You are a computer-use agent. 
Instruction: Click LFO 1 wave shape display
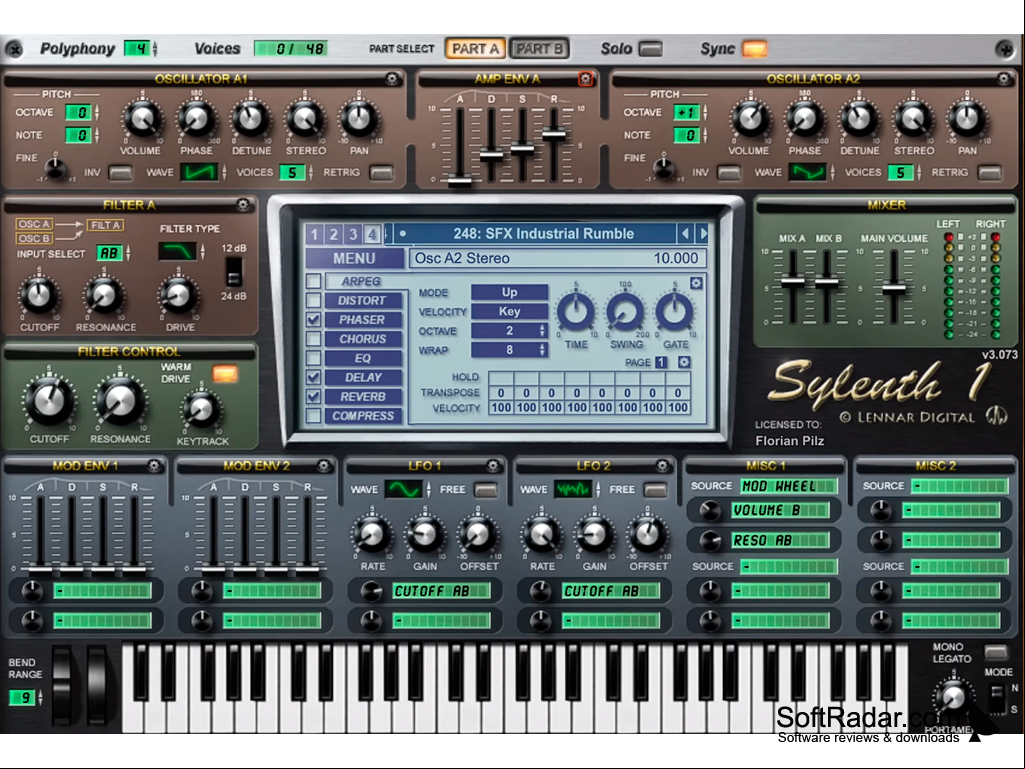(x=403, y=489)
